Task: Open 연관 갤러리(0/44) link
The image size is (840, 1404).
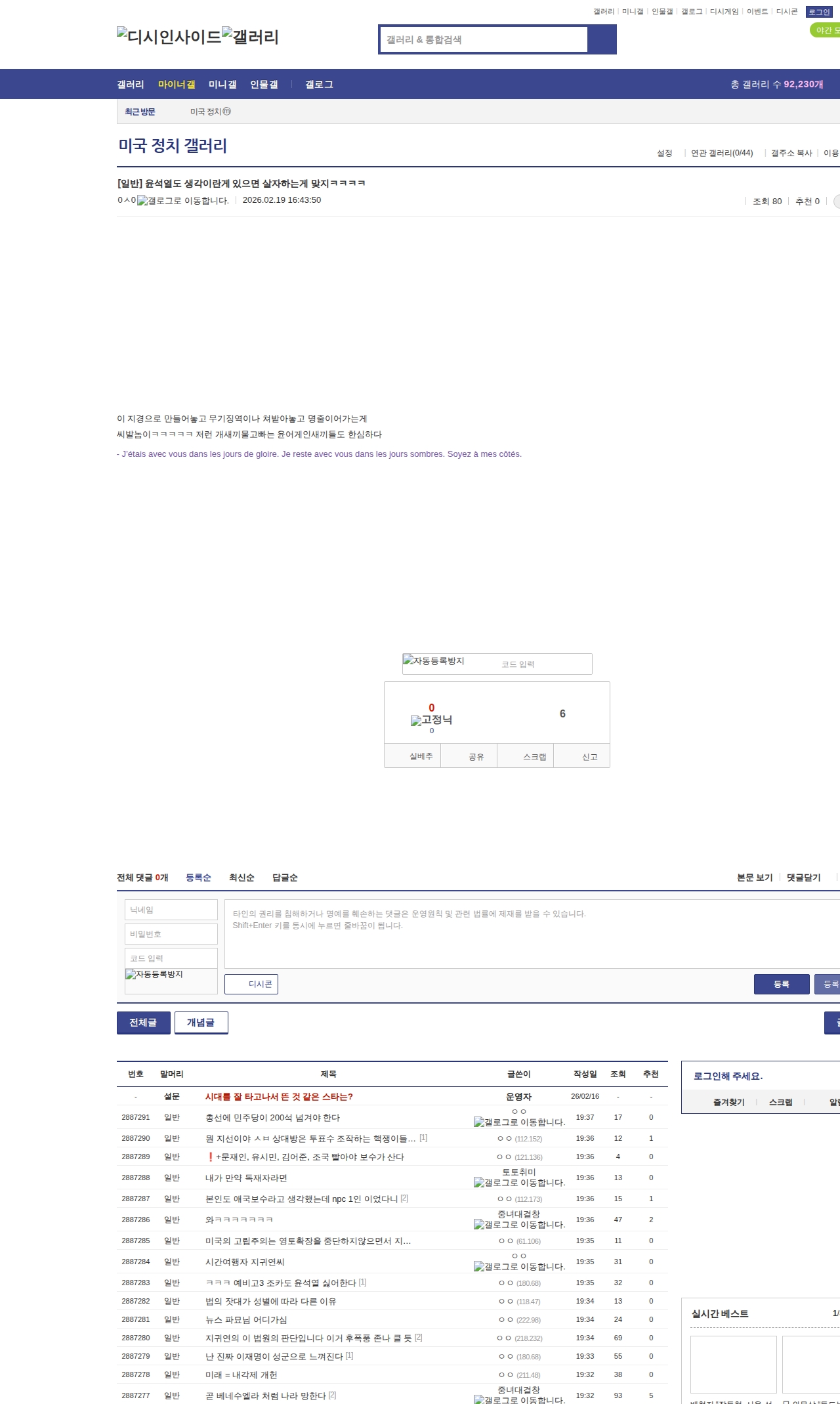Action: [722, 153]
